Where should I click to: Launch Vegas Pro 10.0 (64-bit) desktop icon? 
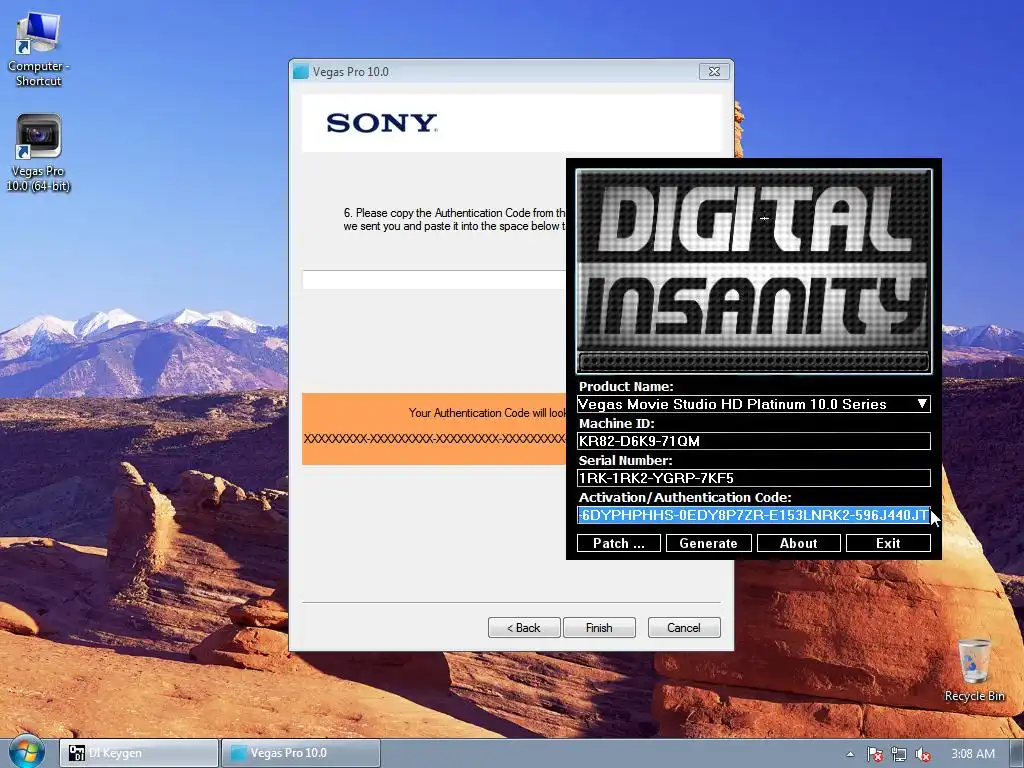tap(38, 153)
